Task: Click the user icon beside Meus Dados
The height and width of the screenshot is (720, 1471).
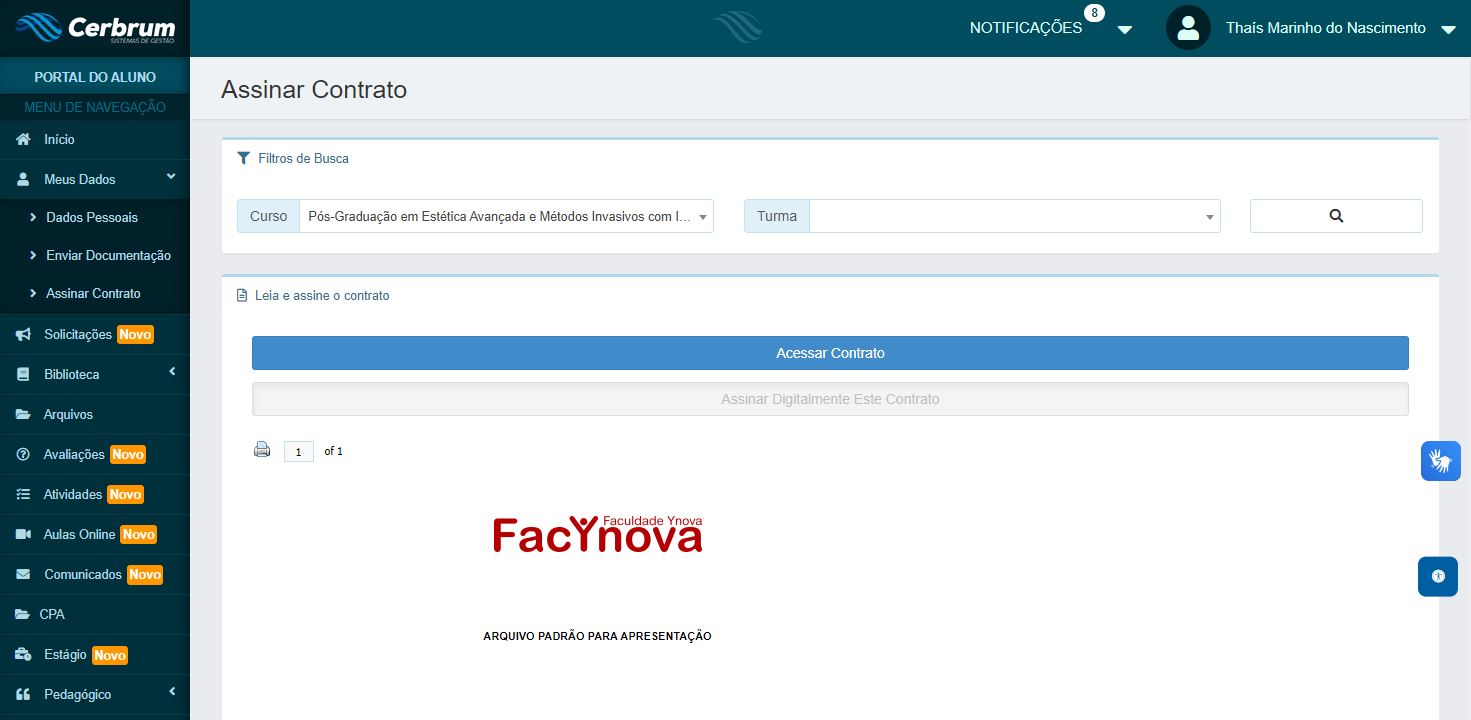Action: click(23, 179)
